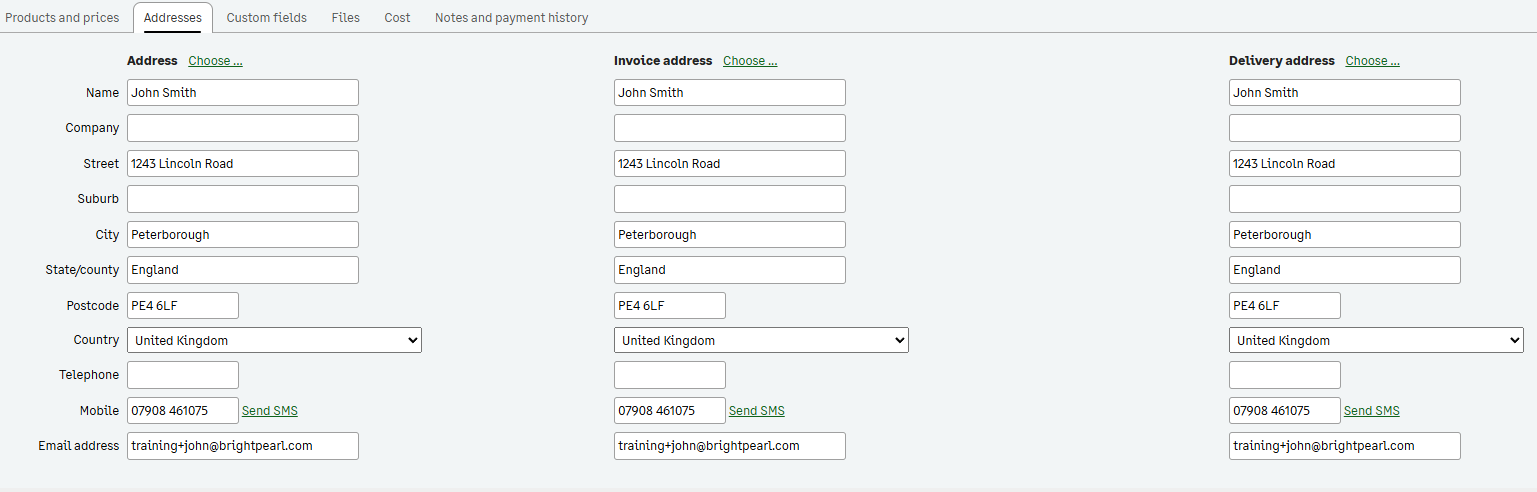Click the Suburb field under Address
Viewport: 1537px width, 492px height.
[243, 199]
